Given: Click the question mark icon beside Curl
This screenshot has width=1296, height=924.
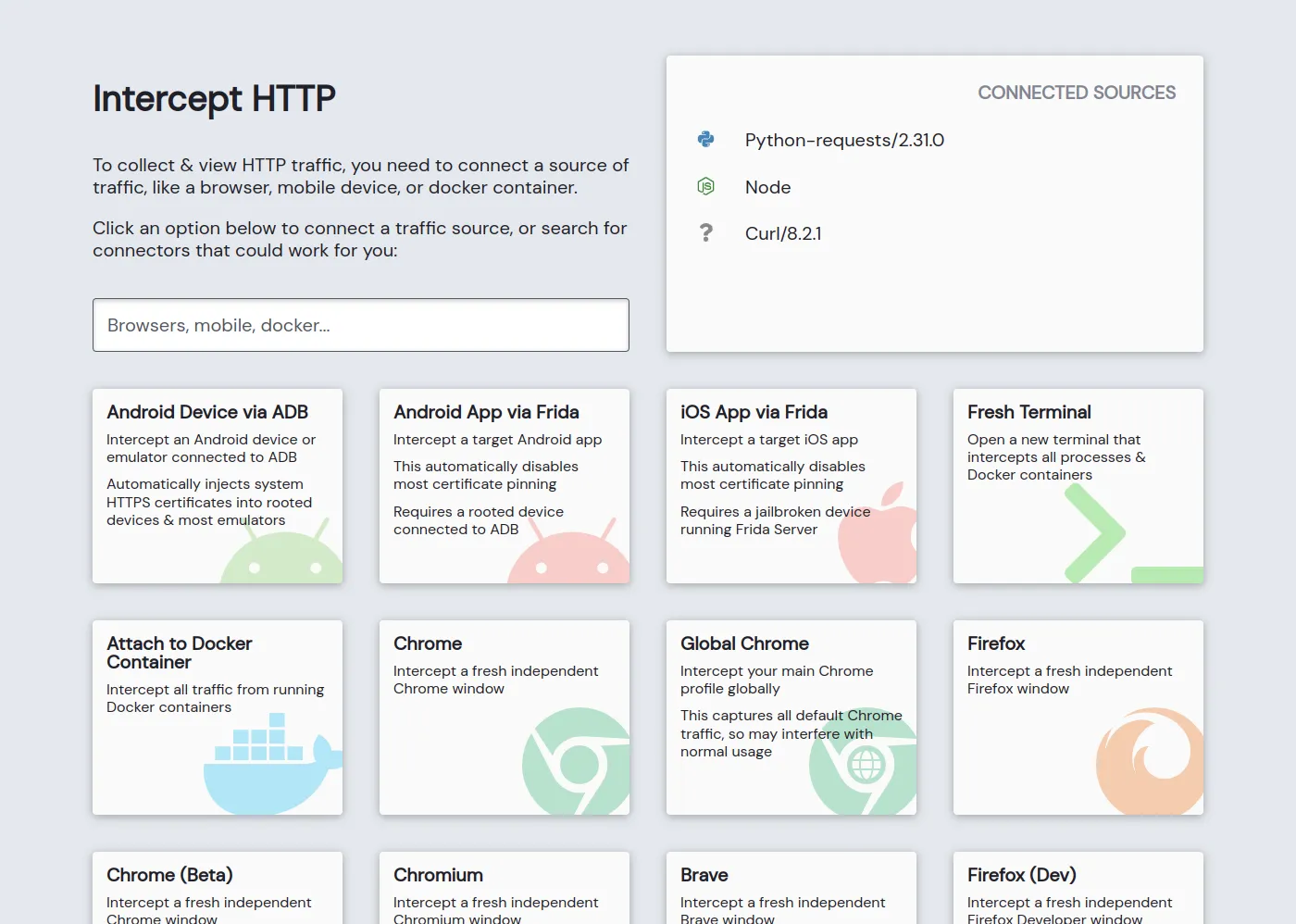Looking at the screenshot, I should coord(705,233).
